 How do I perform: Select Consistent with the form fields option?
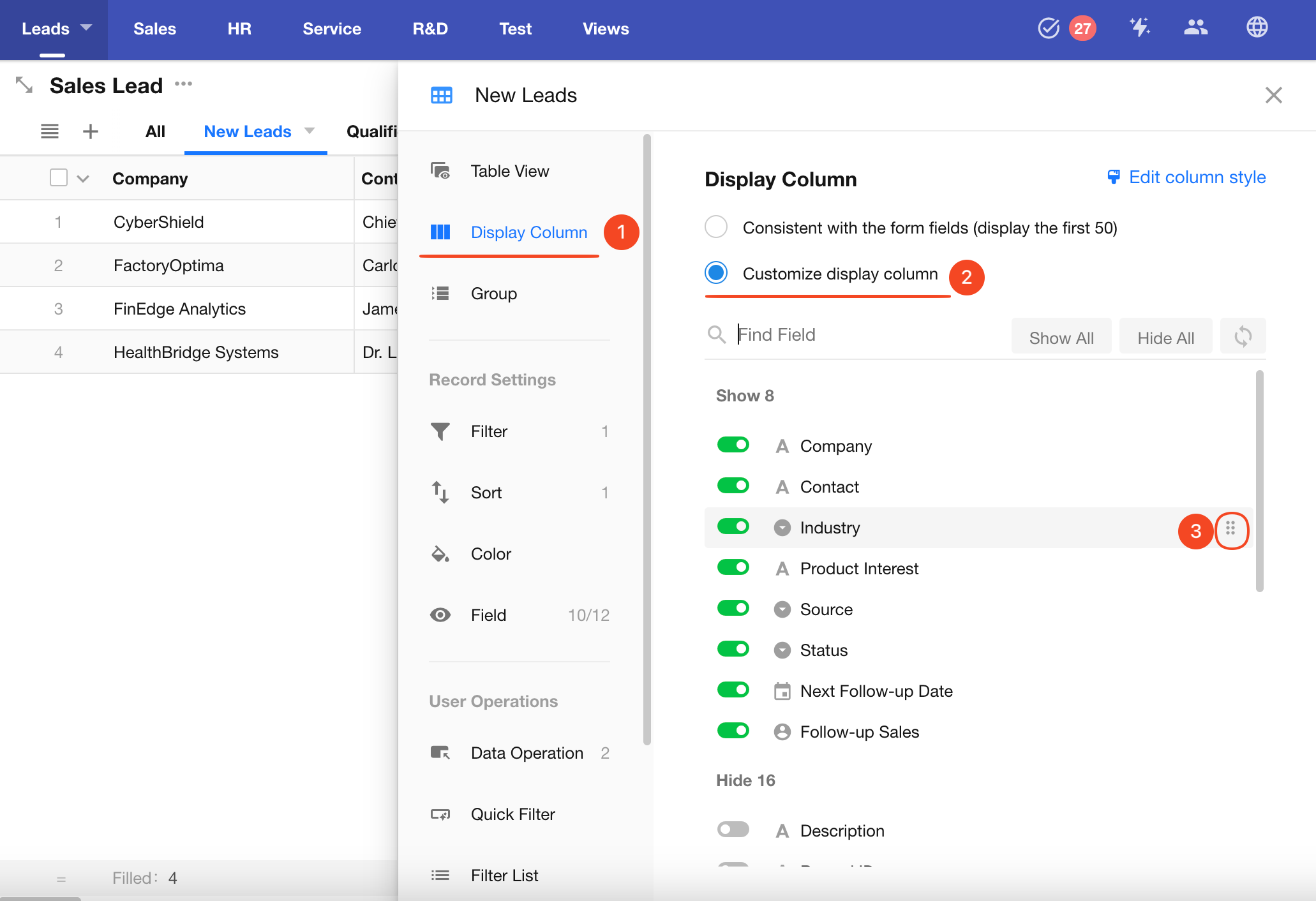point(716,227)
